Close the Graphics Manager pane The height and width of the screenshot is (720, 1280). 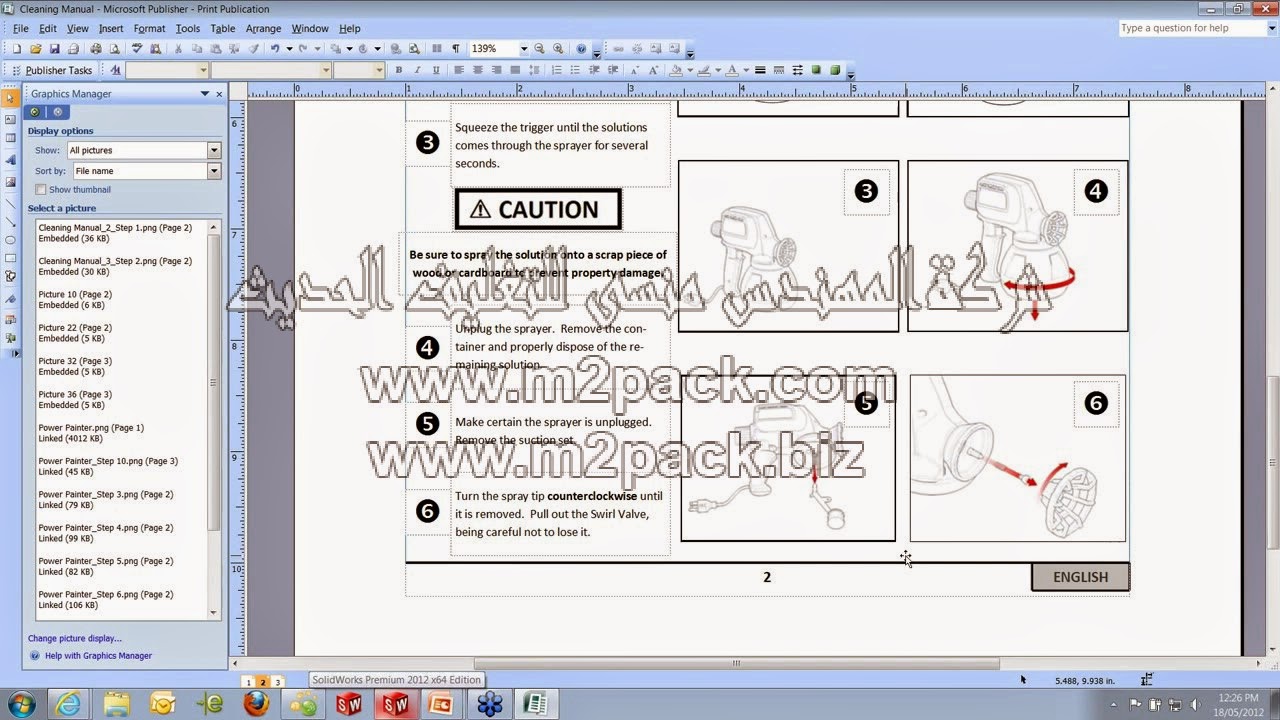click(x=219, y=94)
